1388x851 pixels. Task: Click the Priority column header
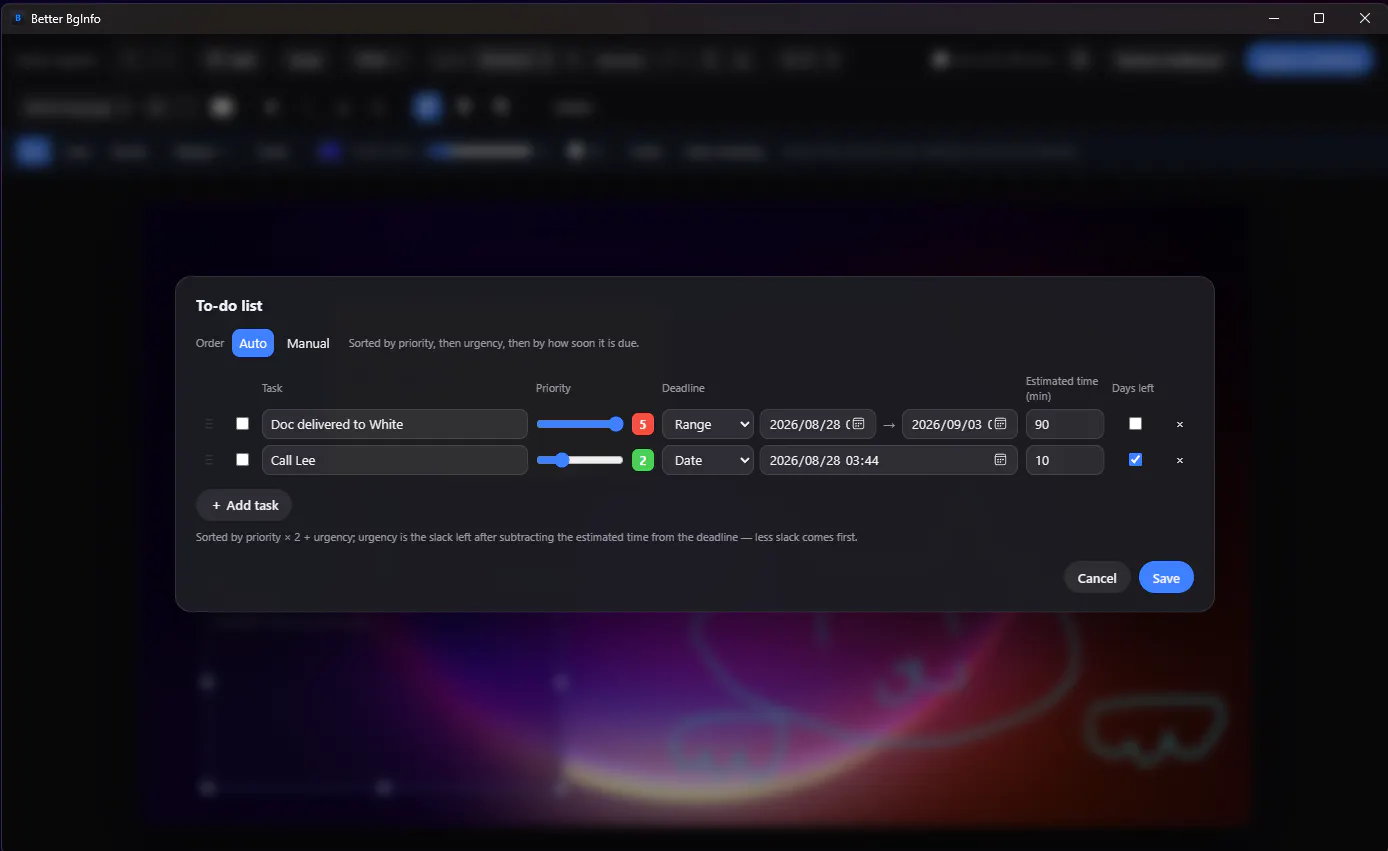click(x=553, y=388)
